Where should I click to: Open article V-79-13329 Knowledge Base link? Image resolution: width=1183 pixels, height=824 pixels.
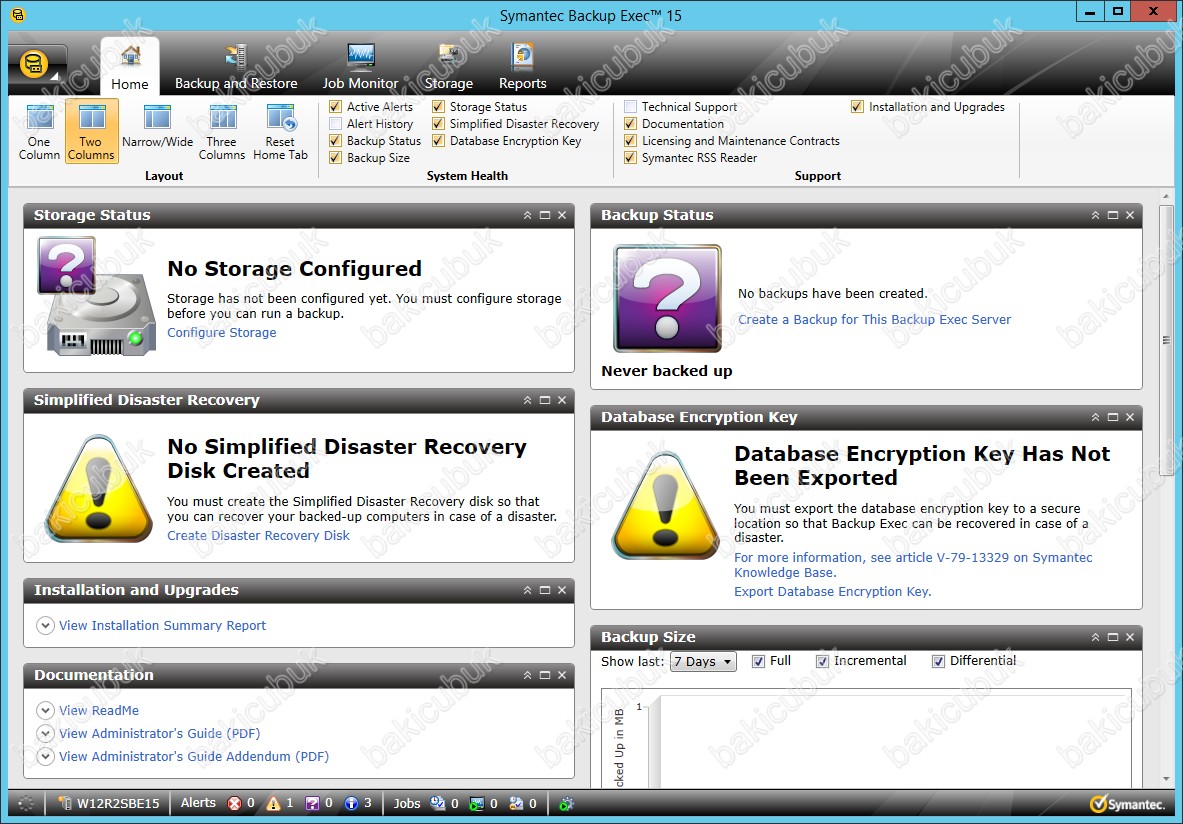(913, 565)
